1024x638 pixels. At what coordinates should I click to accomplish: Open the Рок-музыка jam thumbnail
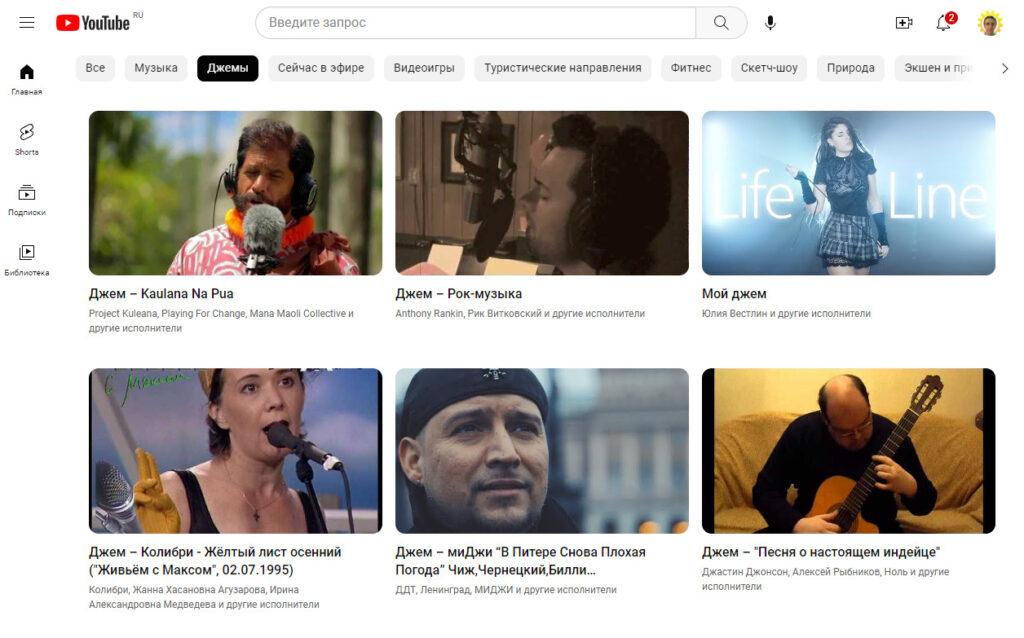point(541,193)
